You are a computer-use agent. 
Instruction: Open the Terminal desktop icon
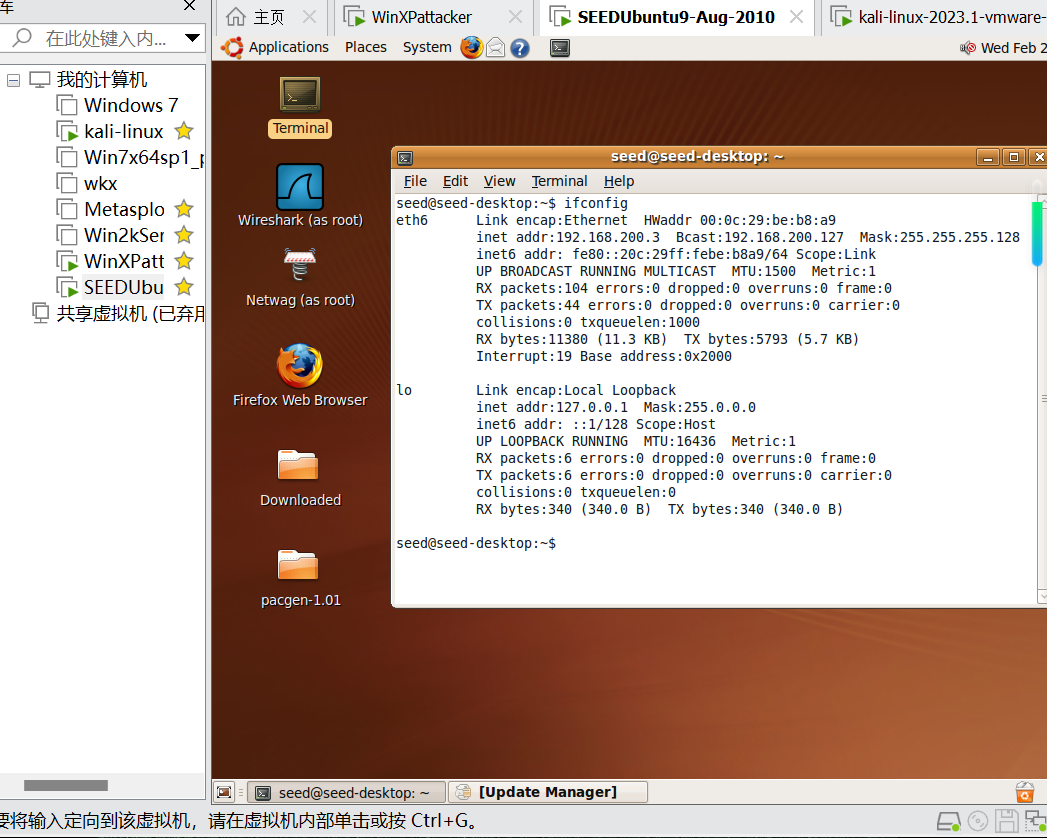coord(300,106)
